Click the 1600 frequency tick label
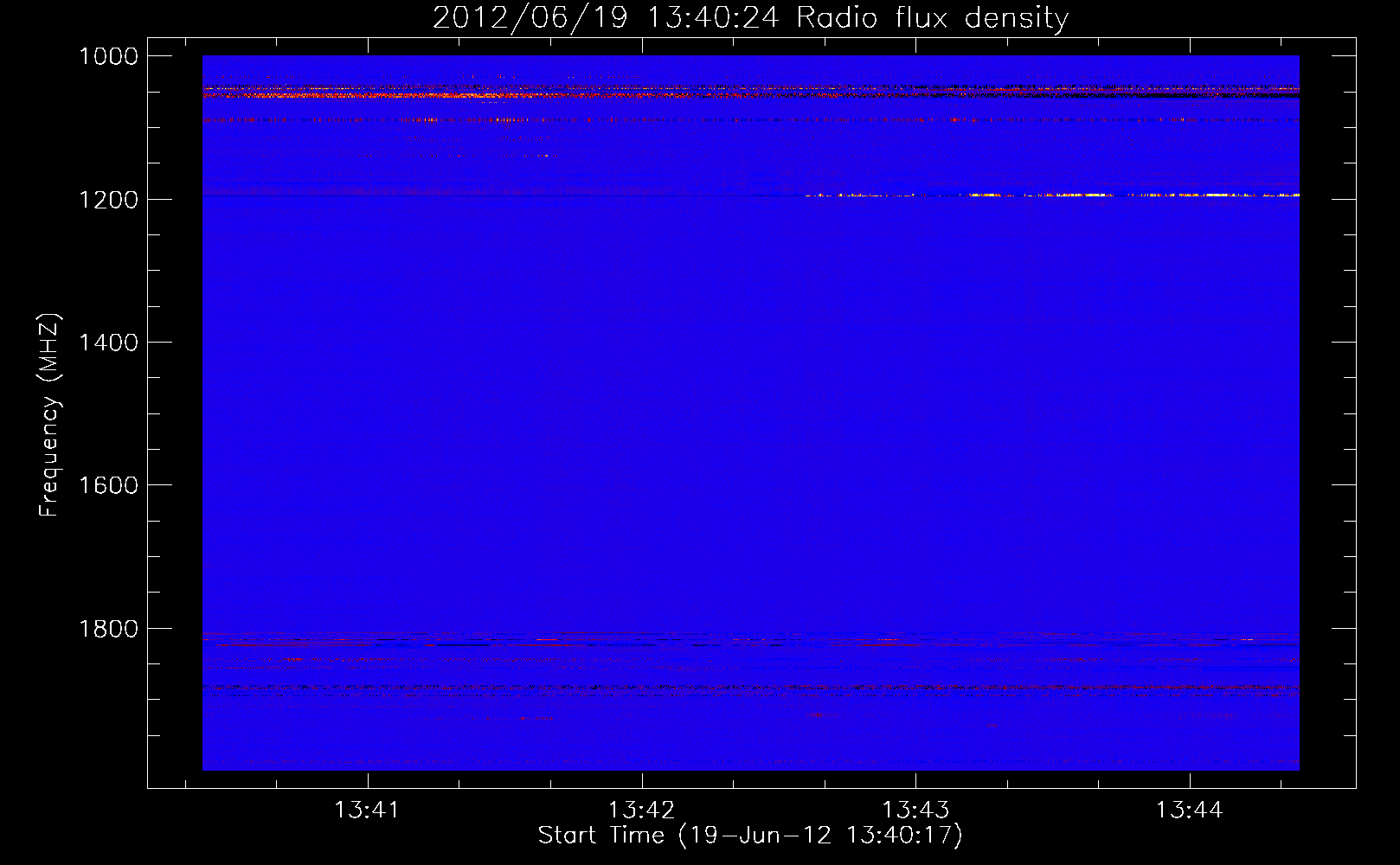 click(x=108, y=485)
